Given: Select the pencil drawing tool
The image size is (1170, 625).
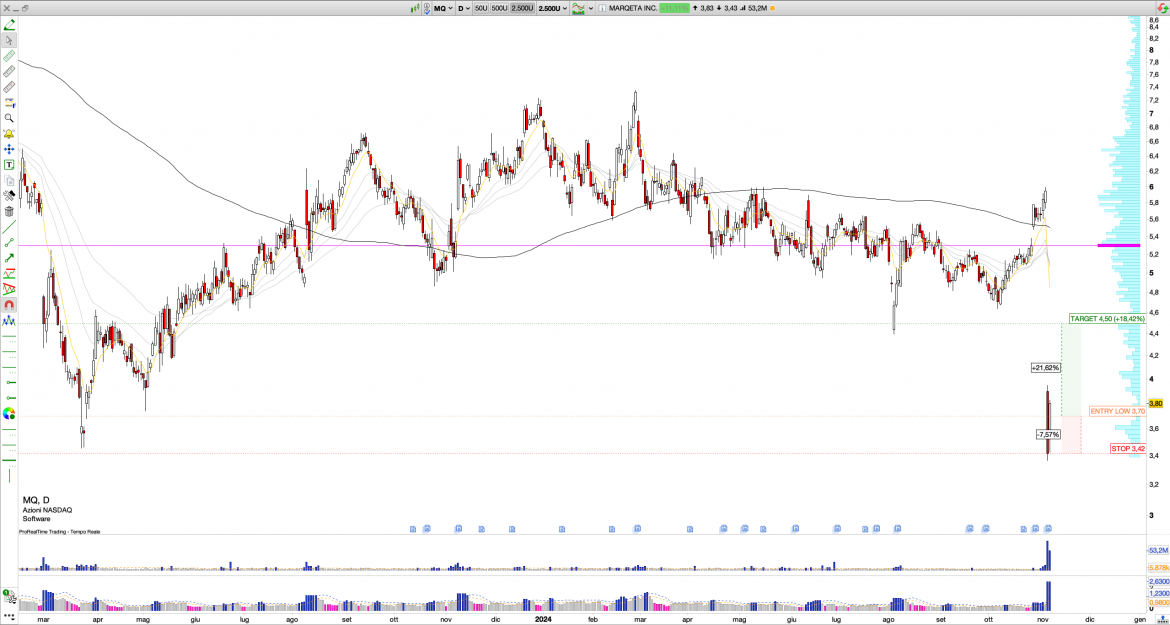Looking at the screenshot, I should click(x=9, y=22).
